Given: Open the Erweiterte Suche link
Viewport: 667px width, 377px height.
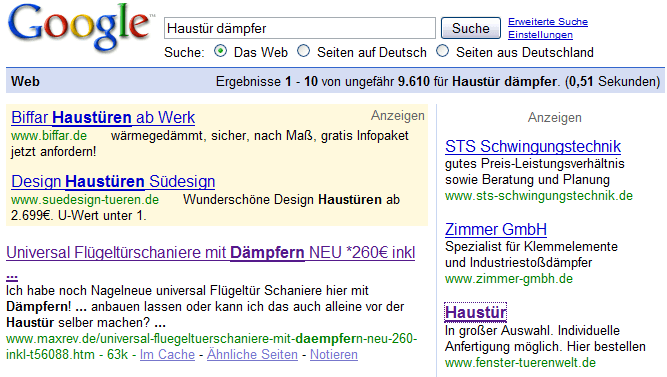Looking at the screenshot, I should point(548,22).
